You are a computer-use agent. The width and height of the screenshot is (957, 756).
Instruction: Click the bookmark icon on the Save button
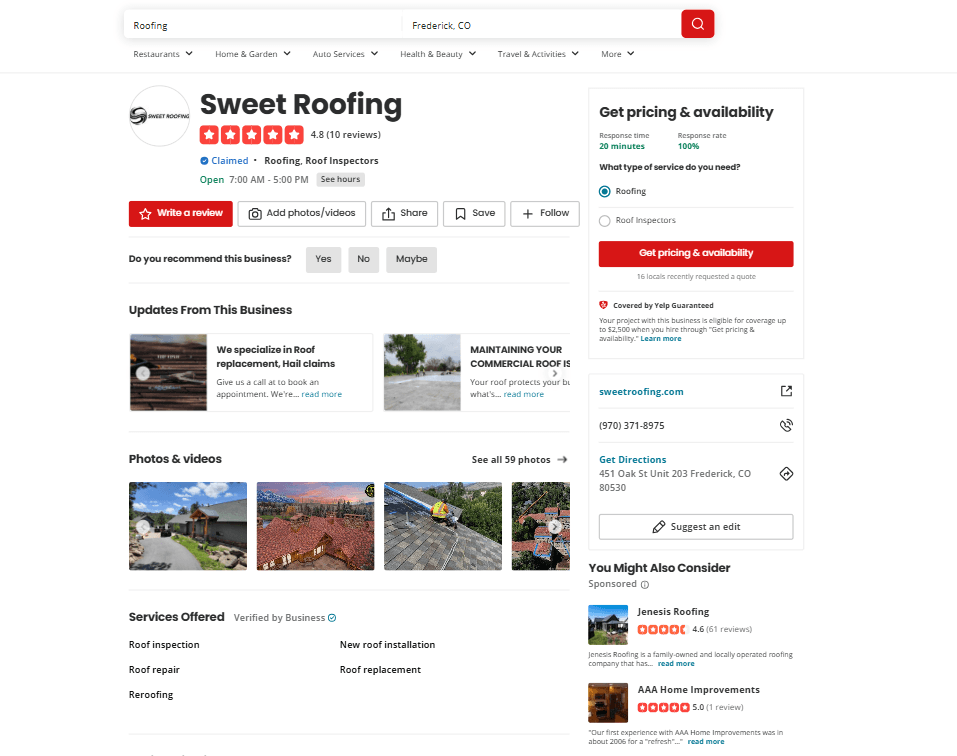pos(459,213)
